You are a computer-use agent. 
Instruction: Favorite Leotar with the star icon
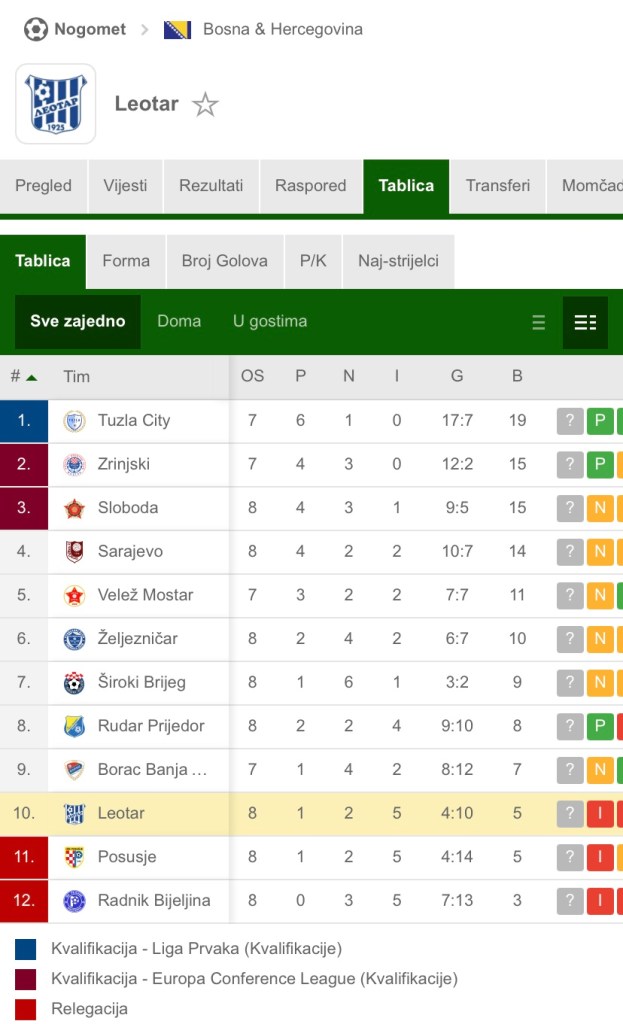point(205,104)
